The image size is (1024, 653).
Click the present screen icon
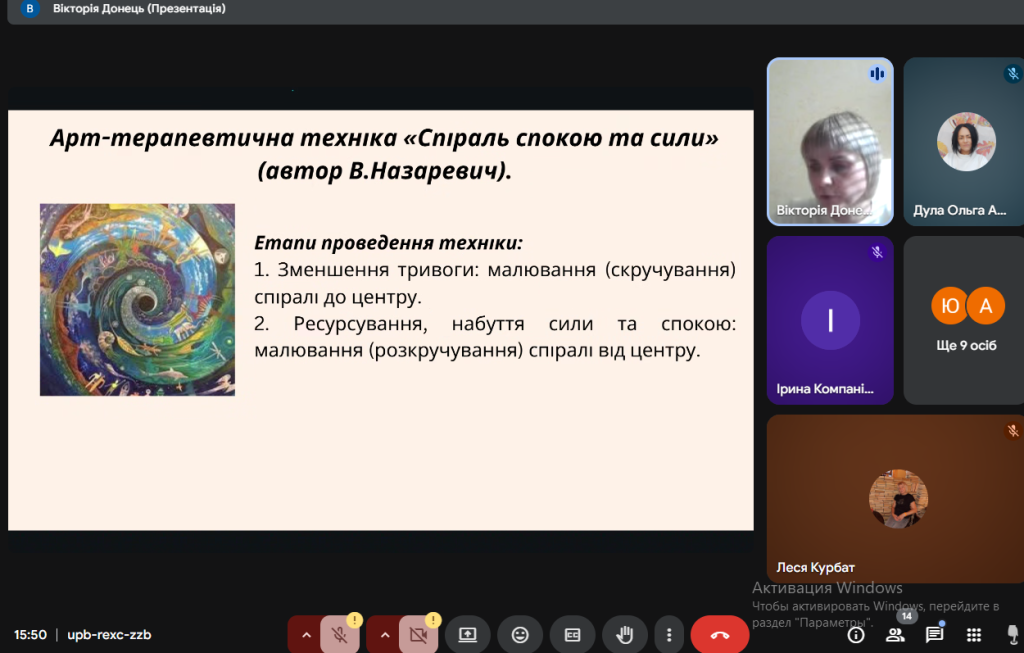[x=467, y=635]
